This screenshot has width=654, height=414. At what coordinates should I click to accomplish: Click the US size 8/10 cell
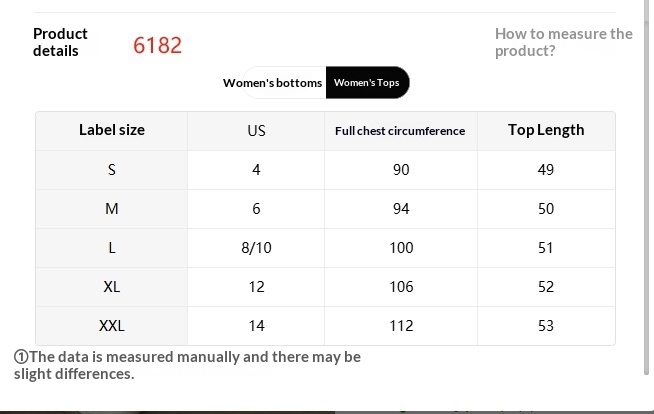tap(256, 248)
